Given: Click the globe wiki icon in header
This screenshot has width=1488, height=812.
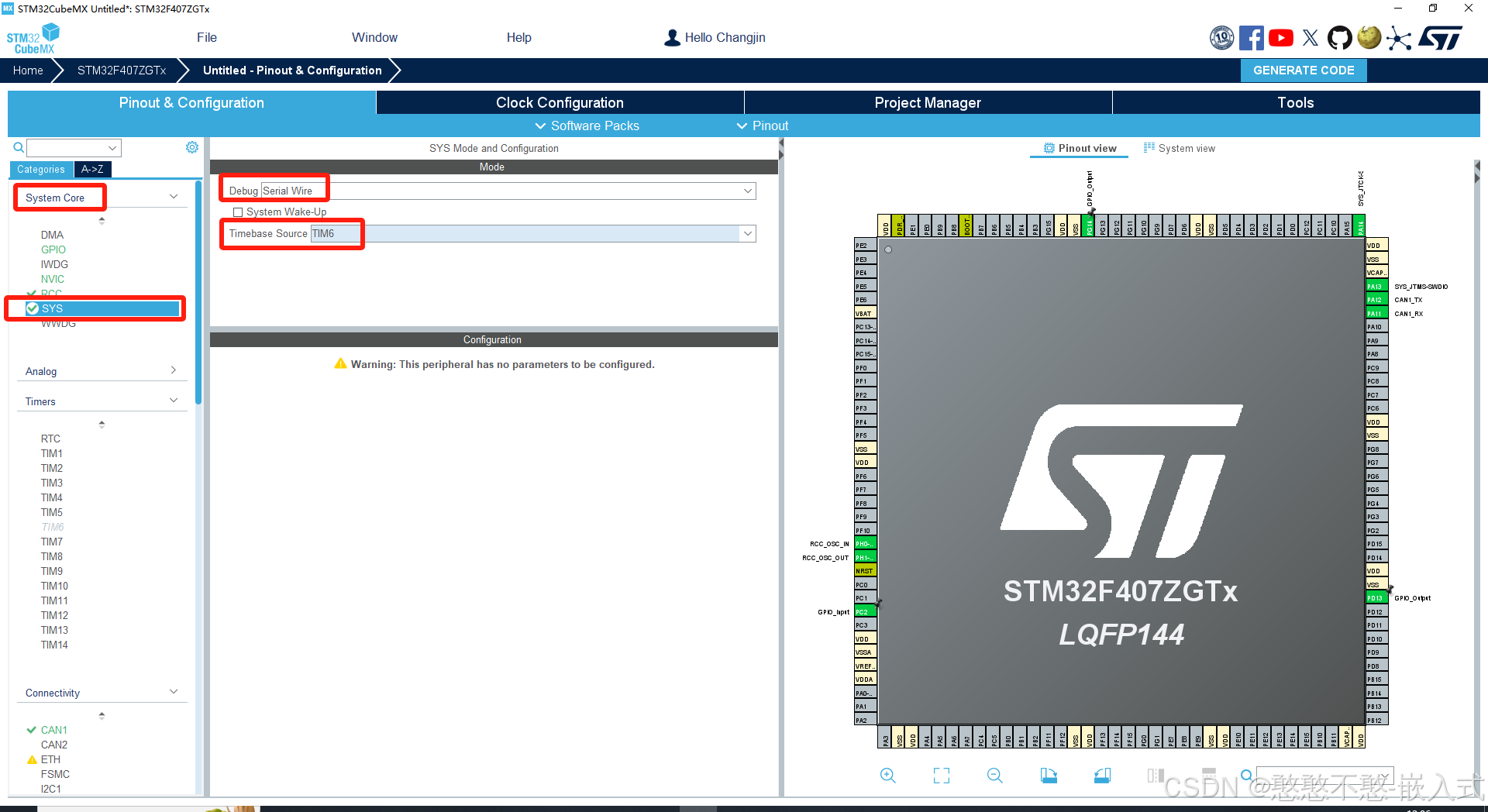Looking at the screenshot, I should [x=1369, y=37].
